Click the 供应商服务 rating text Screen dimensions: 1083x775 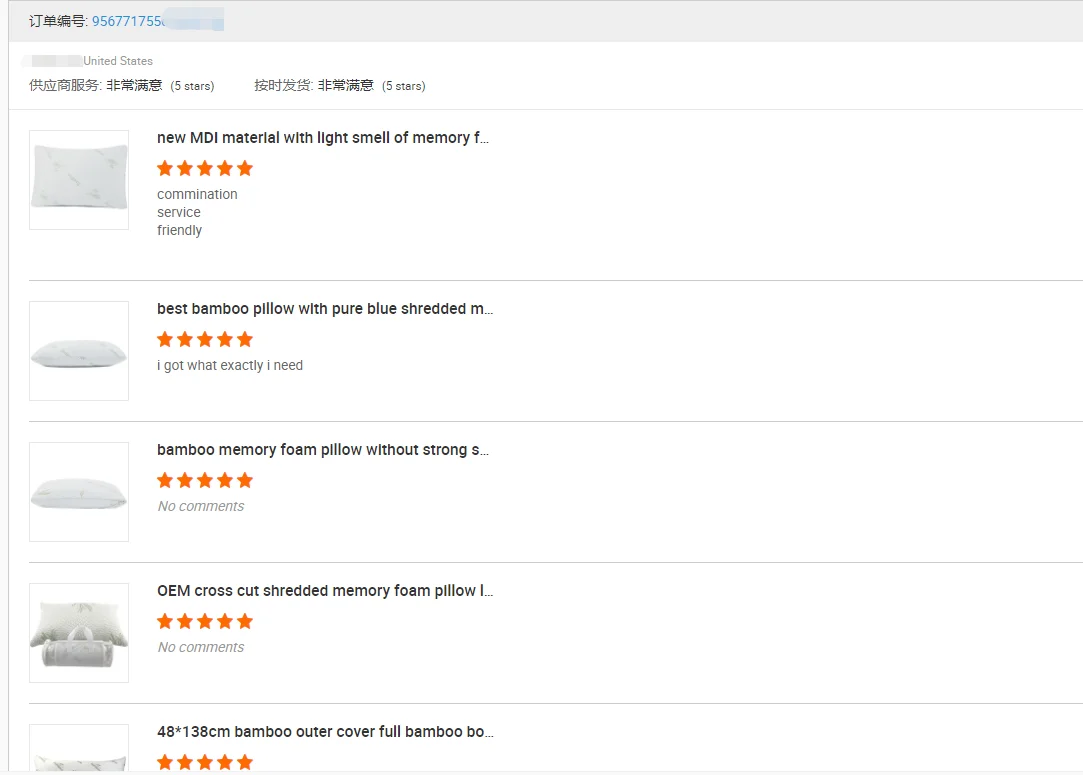point(121,86)
